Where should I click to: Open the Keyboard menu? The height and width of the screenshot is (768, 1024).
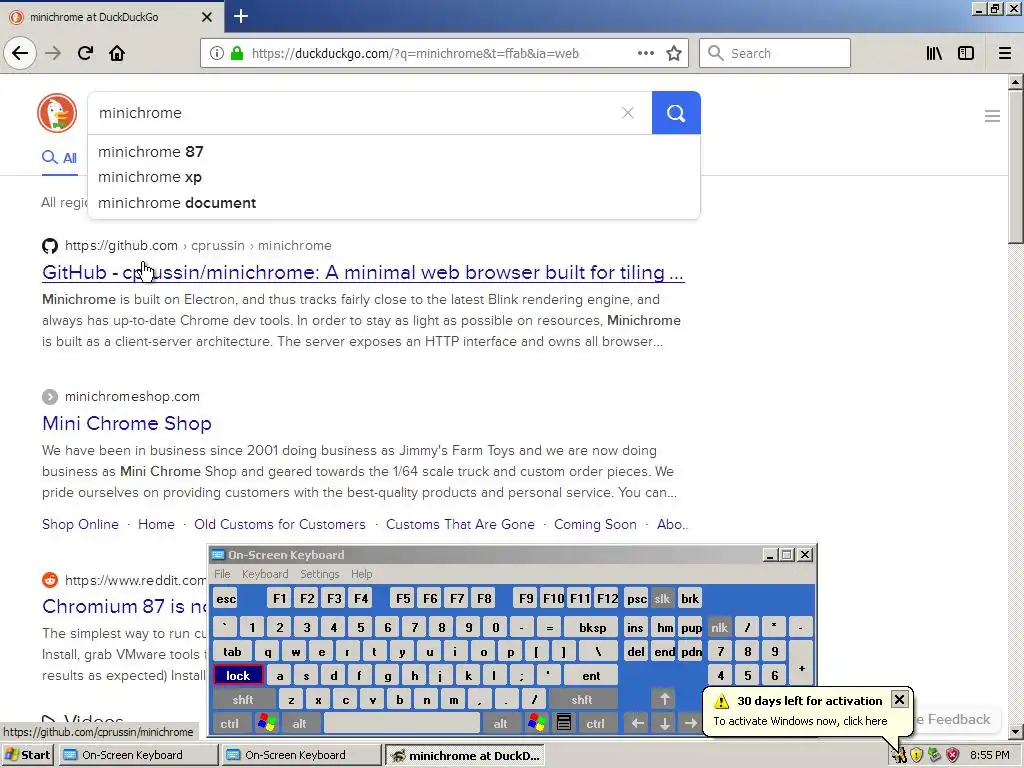(x=264, y=573)
